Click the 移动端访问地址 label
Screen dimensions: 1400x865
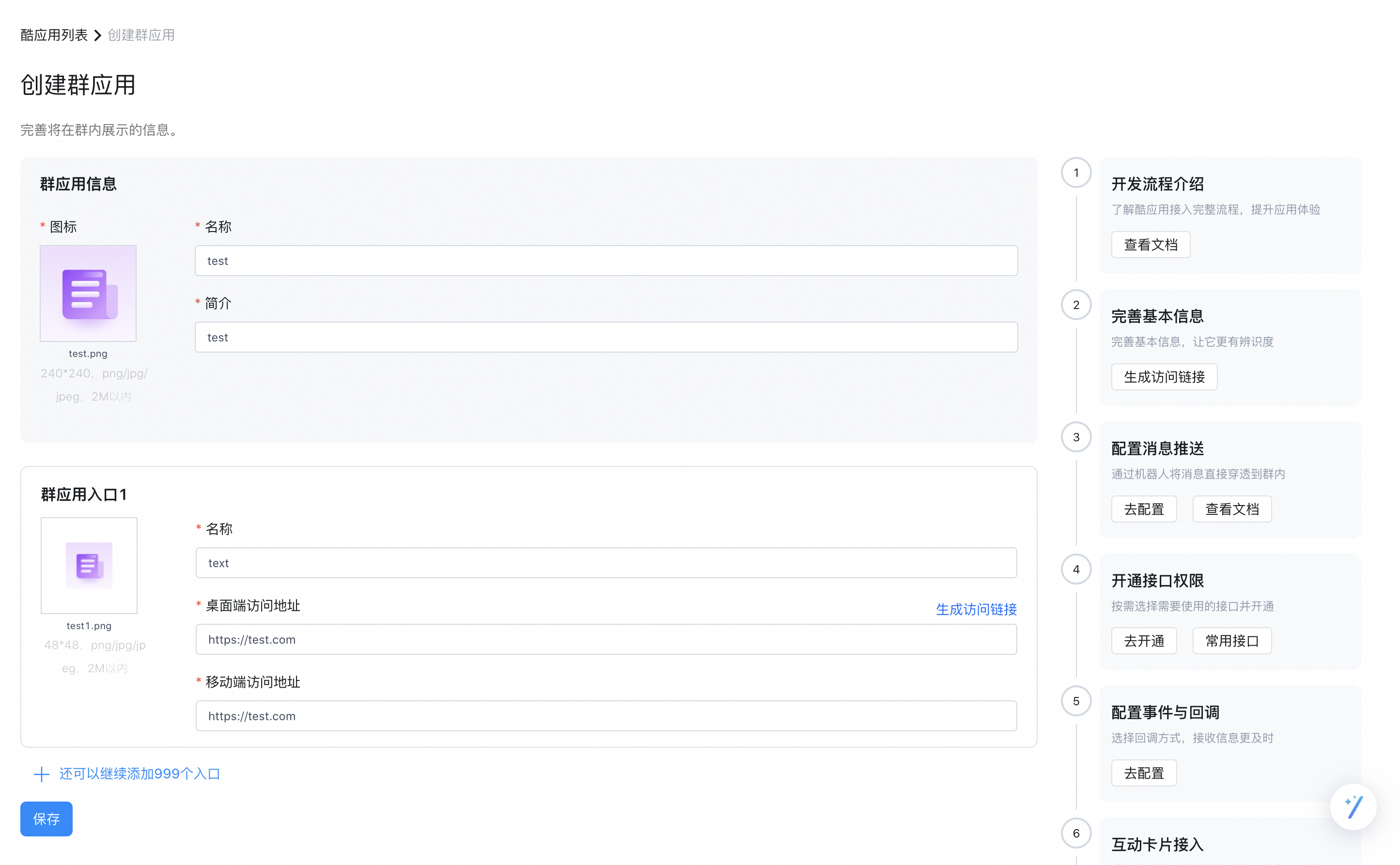coord(253,682)
